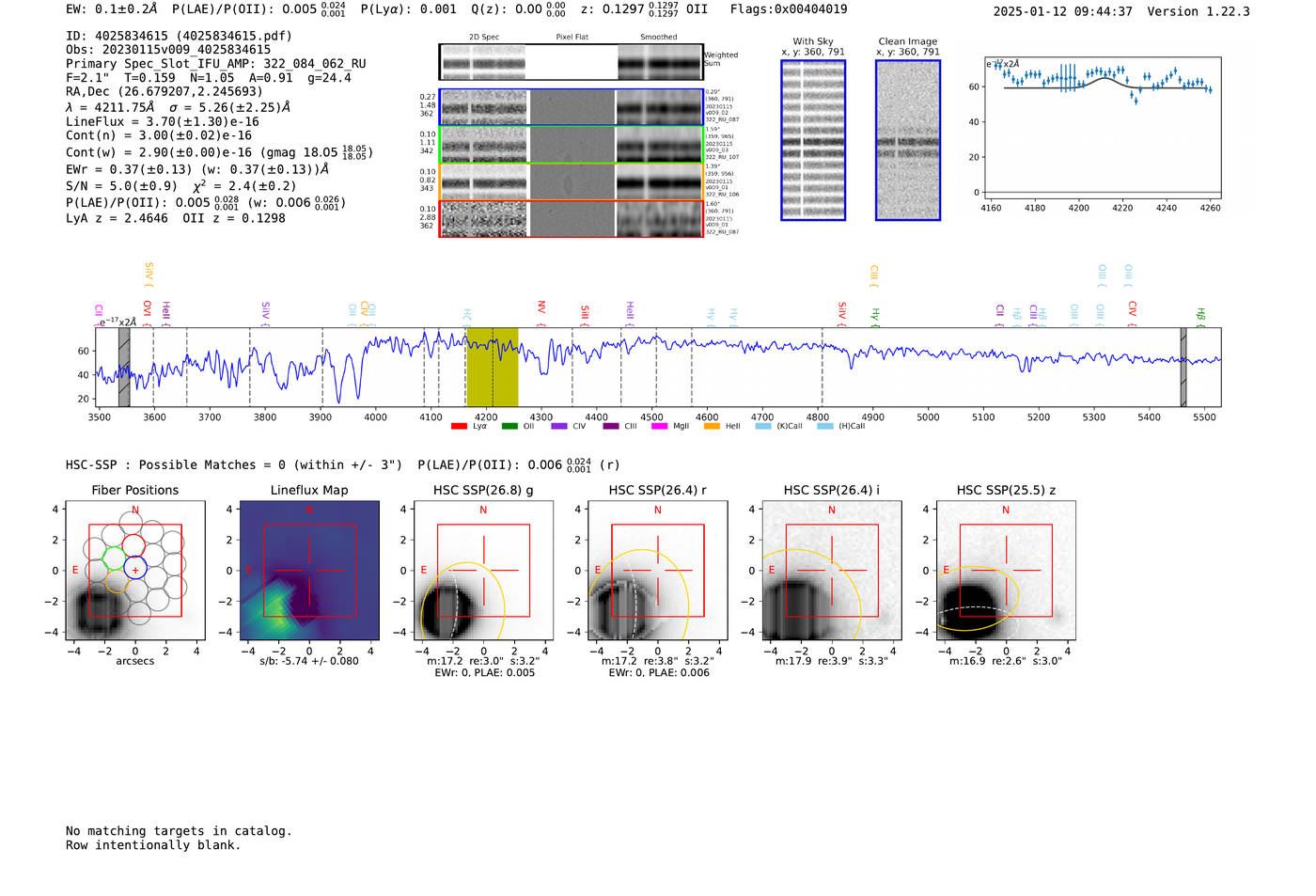Click the 2D Spec column header
This screenshot has width=1316, height=896.
click(484, 38)
